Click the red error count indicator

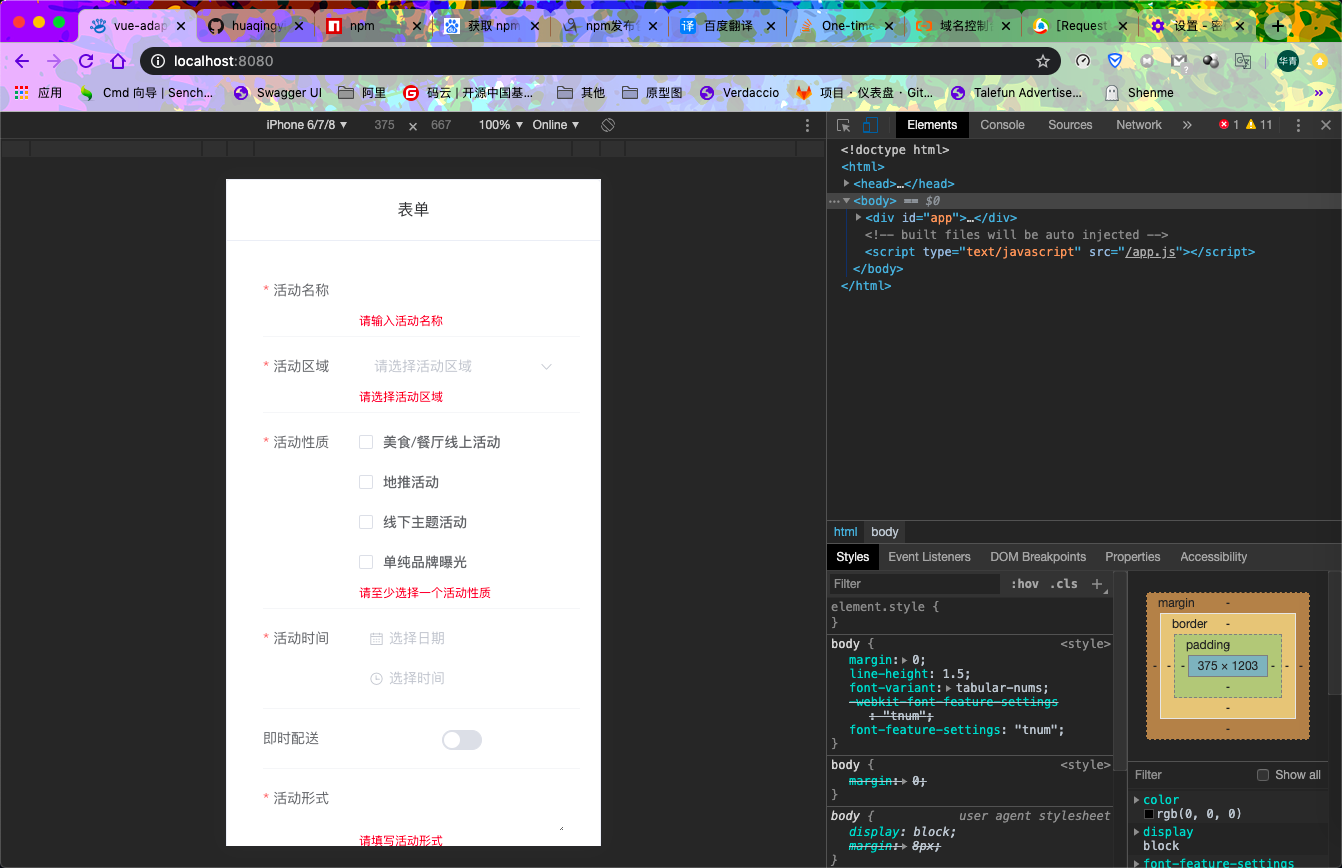pos(1228,125)
